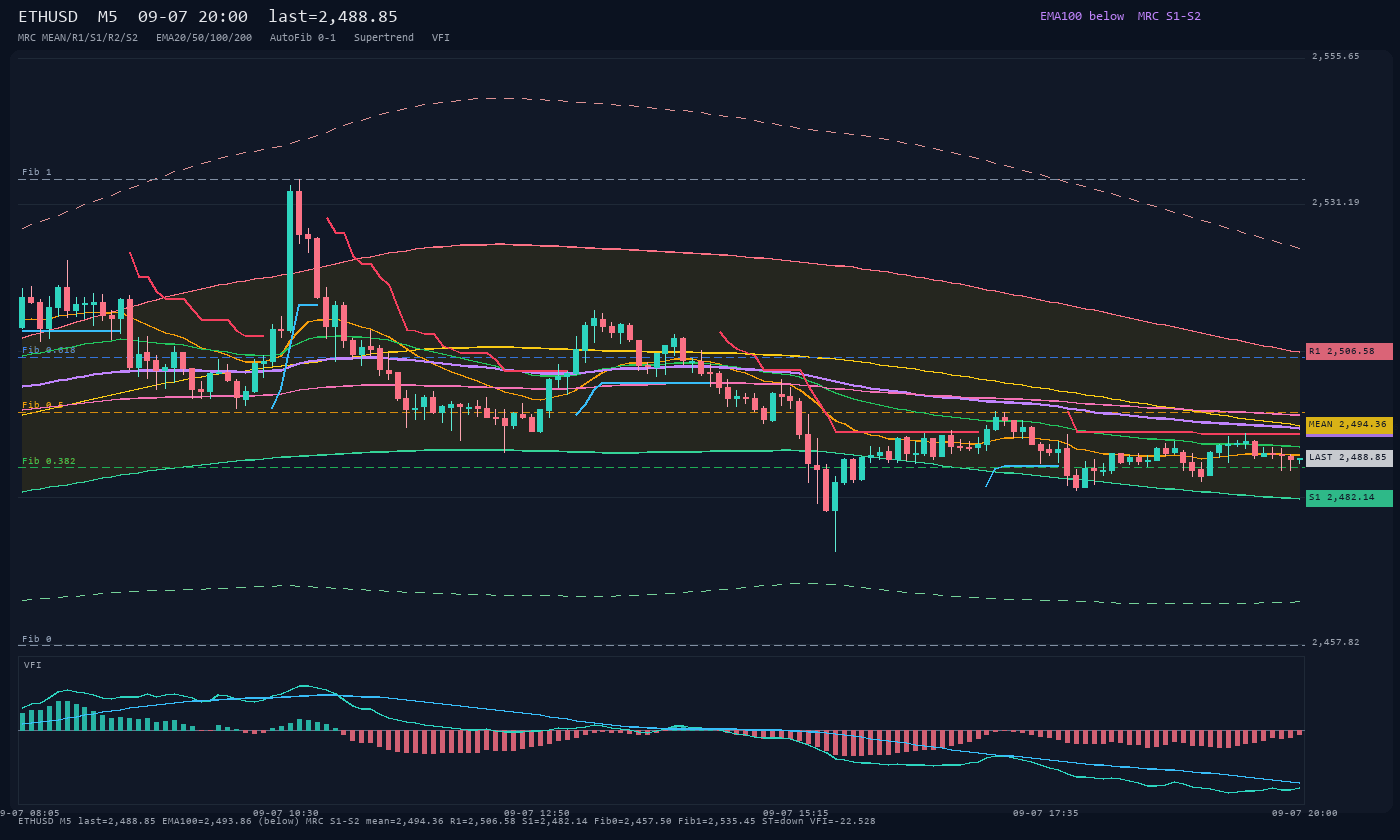This screenshot has width=1400, height=840.
Task: Click the bottom status summary line
Action: (446, 821)
